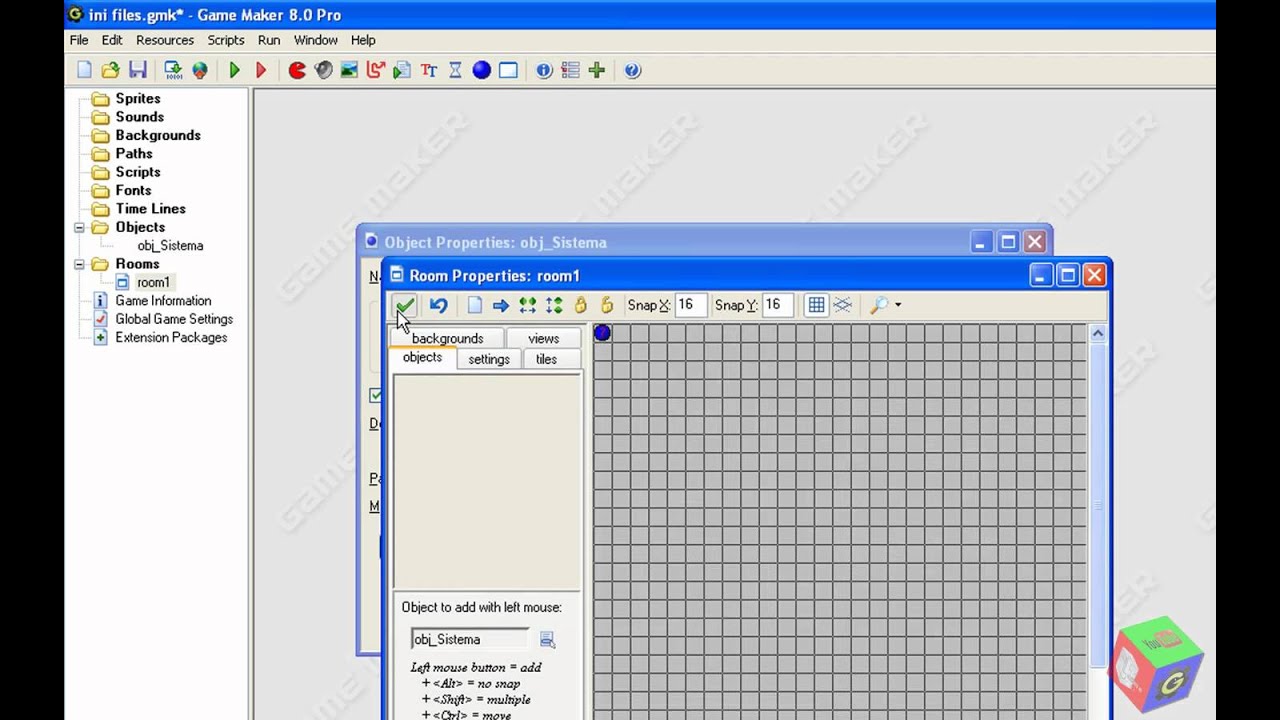This screenshot has width=1280, height=720.
Task: Open the Scripts menu
Action: 226,40
